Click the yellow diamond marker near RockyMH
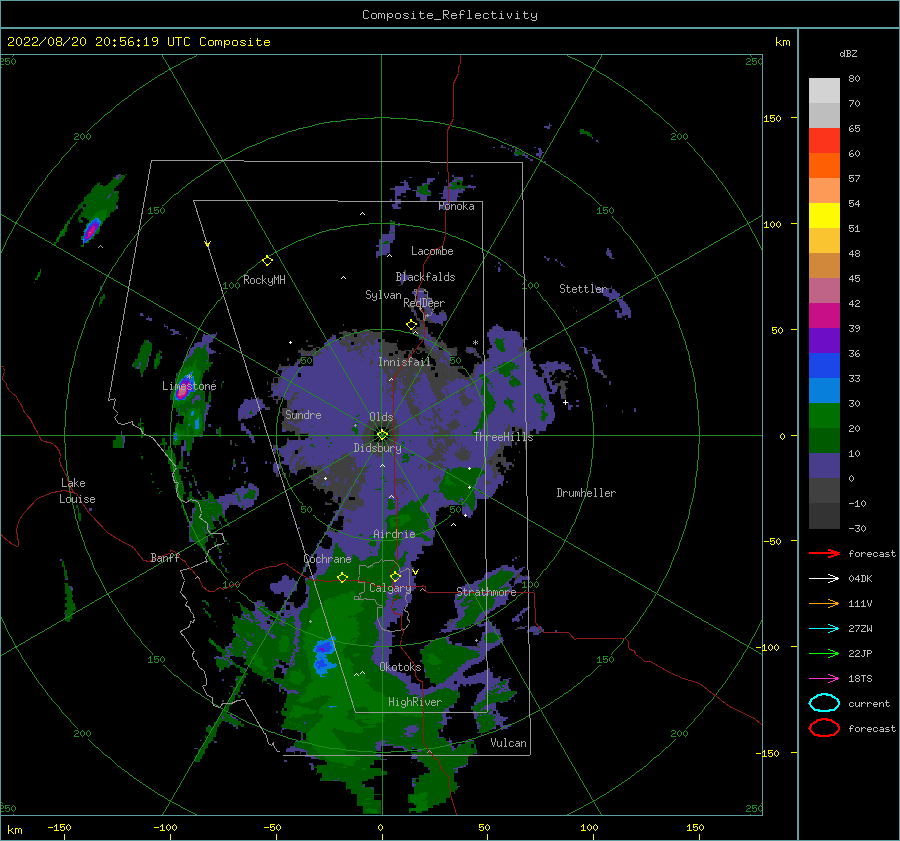This screenshot has width=900, height=841. (267, 261)
